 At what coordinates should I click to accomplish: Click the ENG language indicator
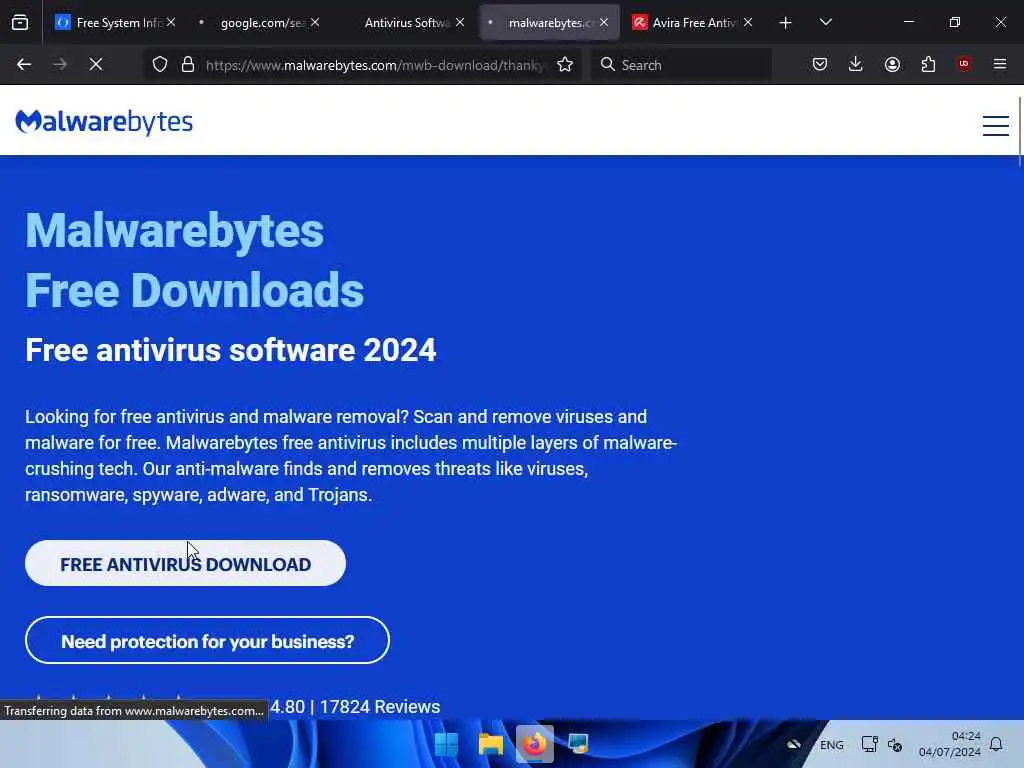[831, 744]
